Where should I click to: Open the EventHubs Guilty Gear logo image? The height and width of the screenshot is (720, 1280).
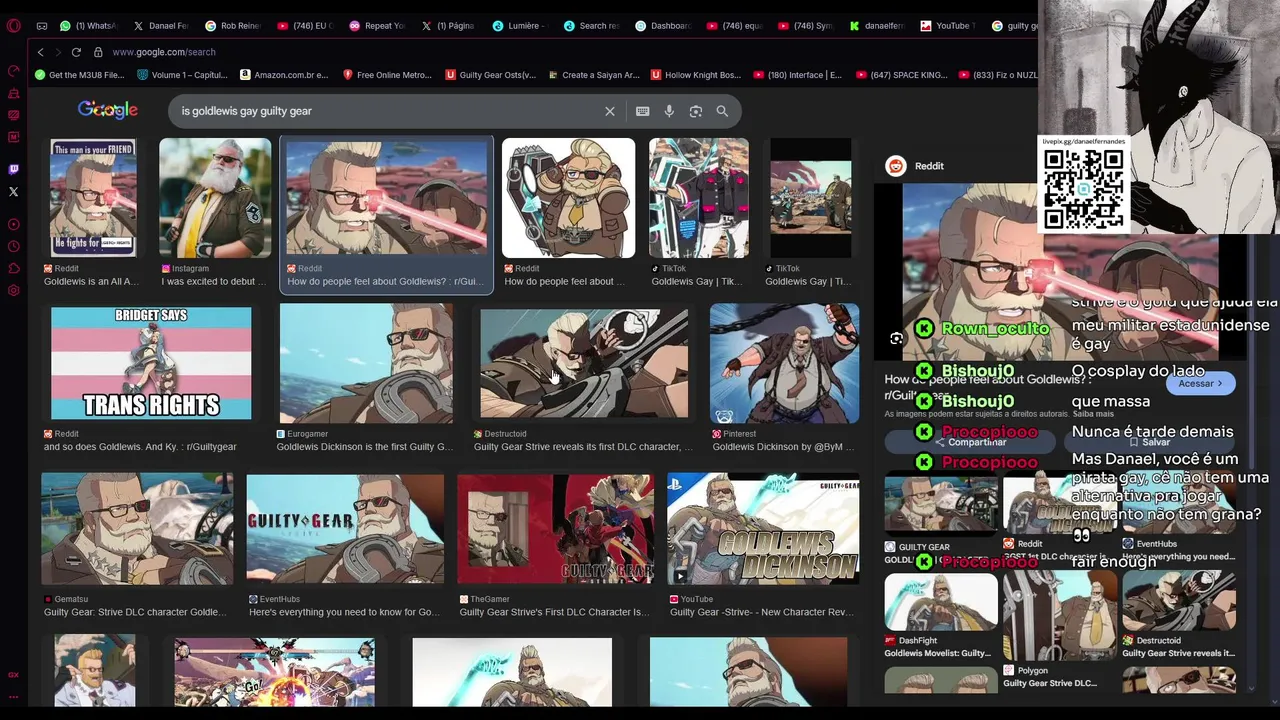click(345, 528)
